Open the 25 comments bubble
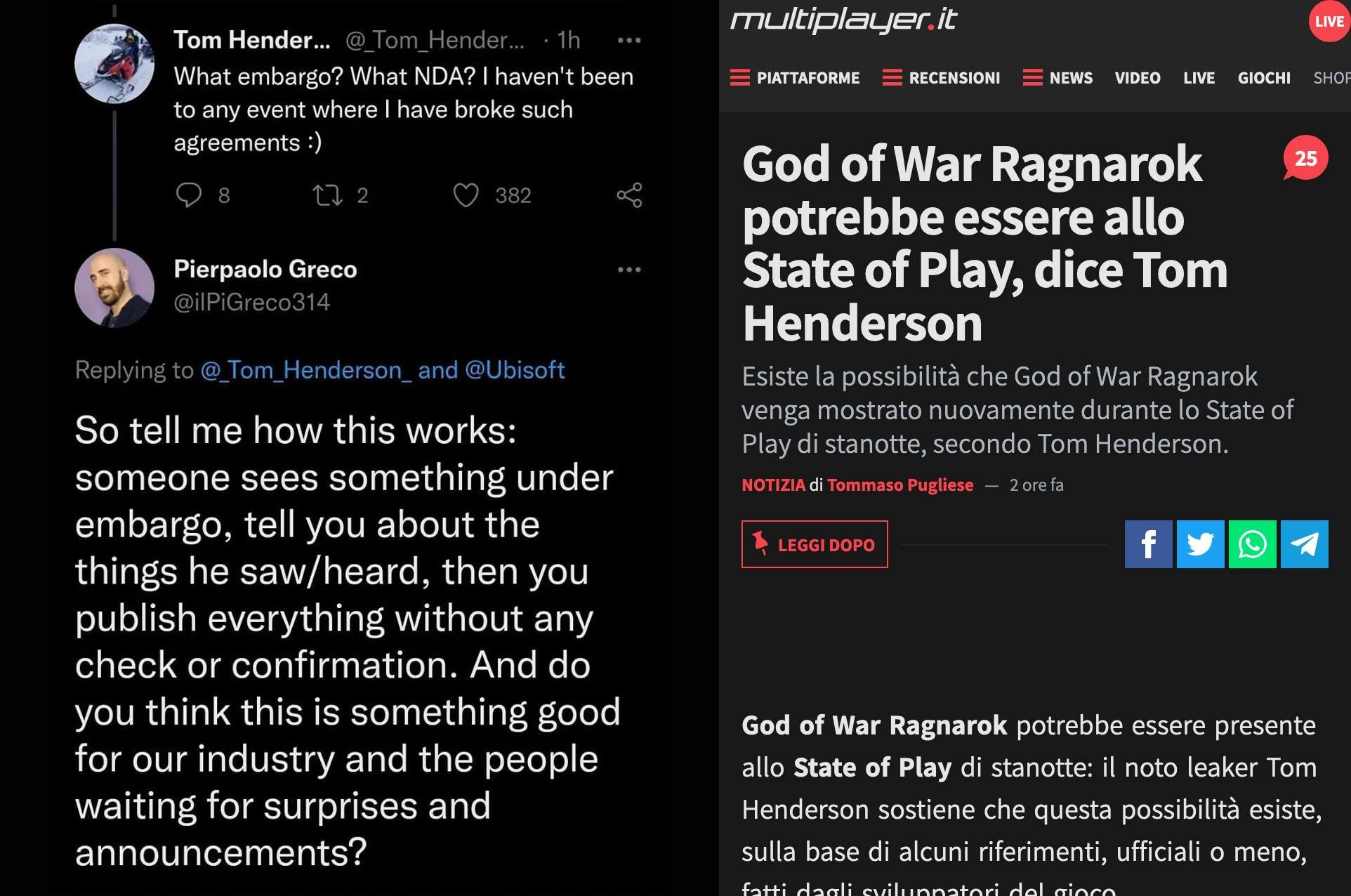Image resolution: width=1351 pixels, height=896 pixels. pyautogui.click(x=1305, y=158)
